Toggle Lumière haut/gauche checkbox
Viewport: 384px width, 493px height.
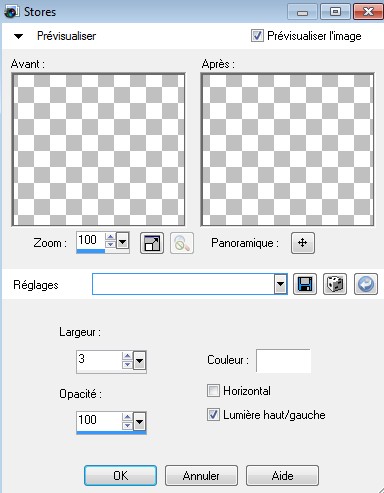[x=213, y=415]
